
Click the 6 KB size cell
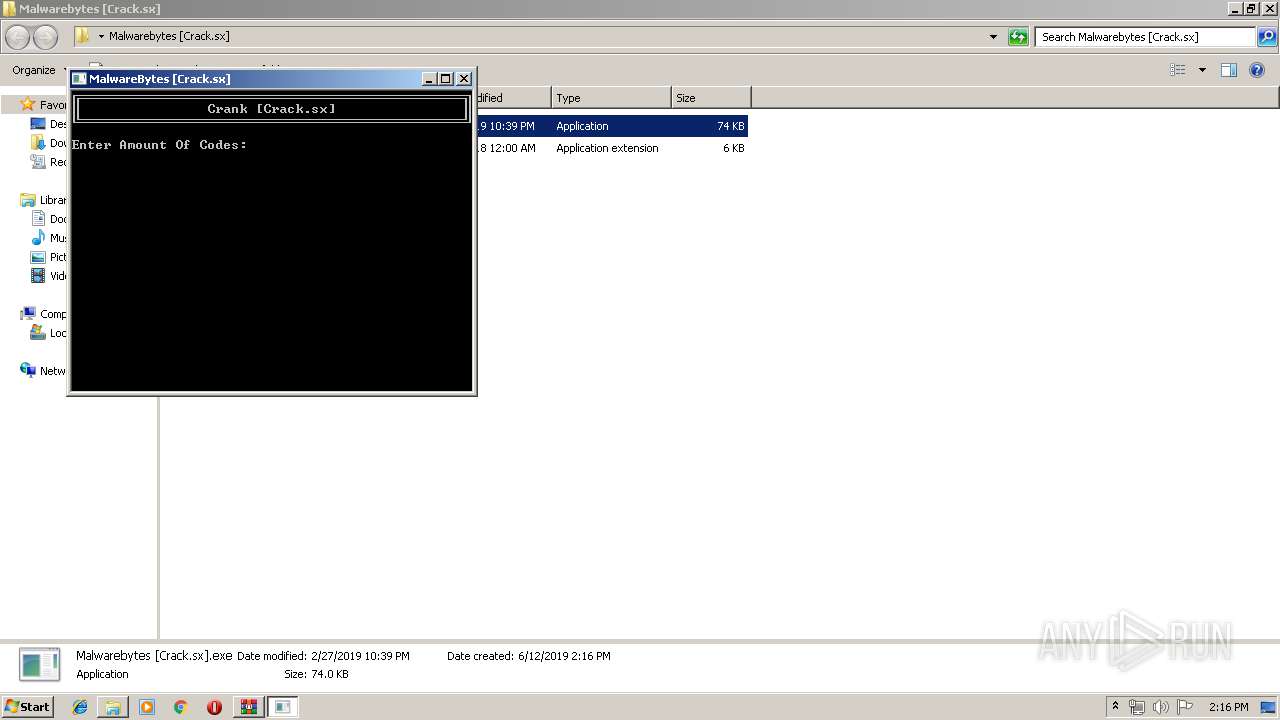[734, 148]
